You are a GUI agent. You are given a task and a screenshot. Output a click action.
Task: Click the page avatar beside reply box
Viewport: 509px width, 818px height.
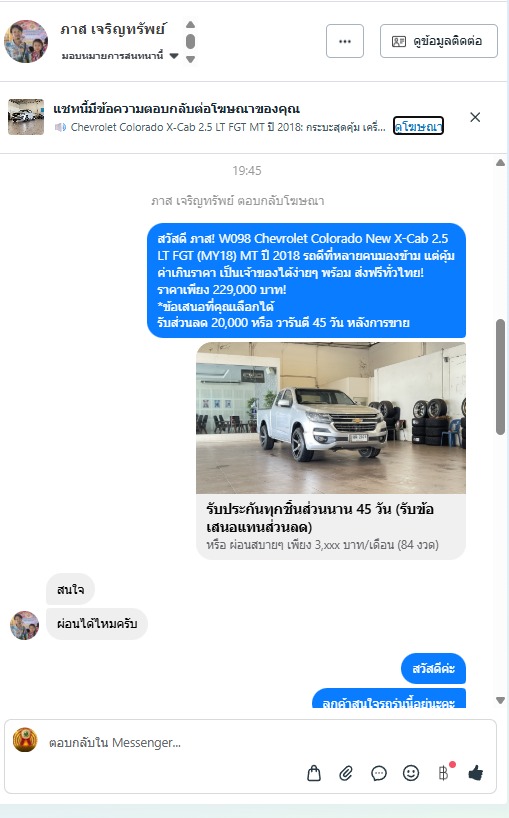(25, 740)
